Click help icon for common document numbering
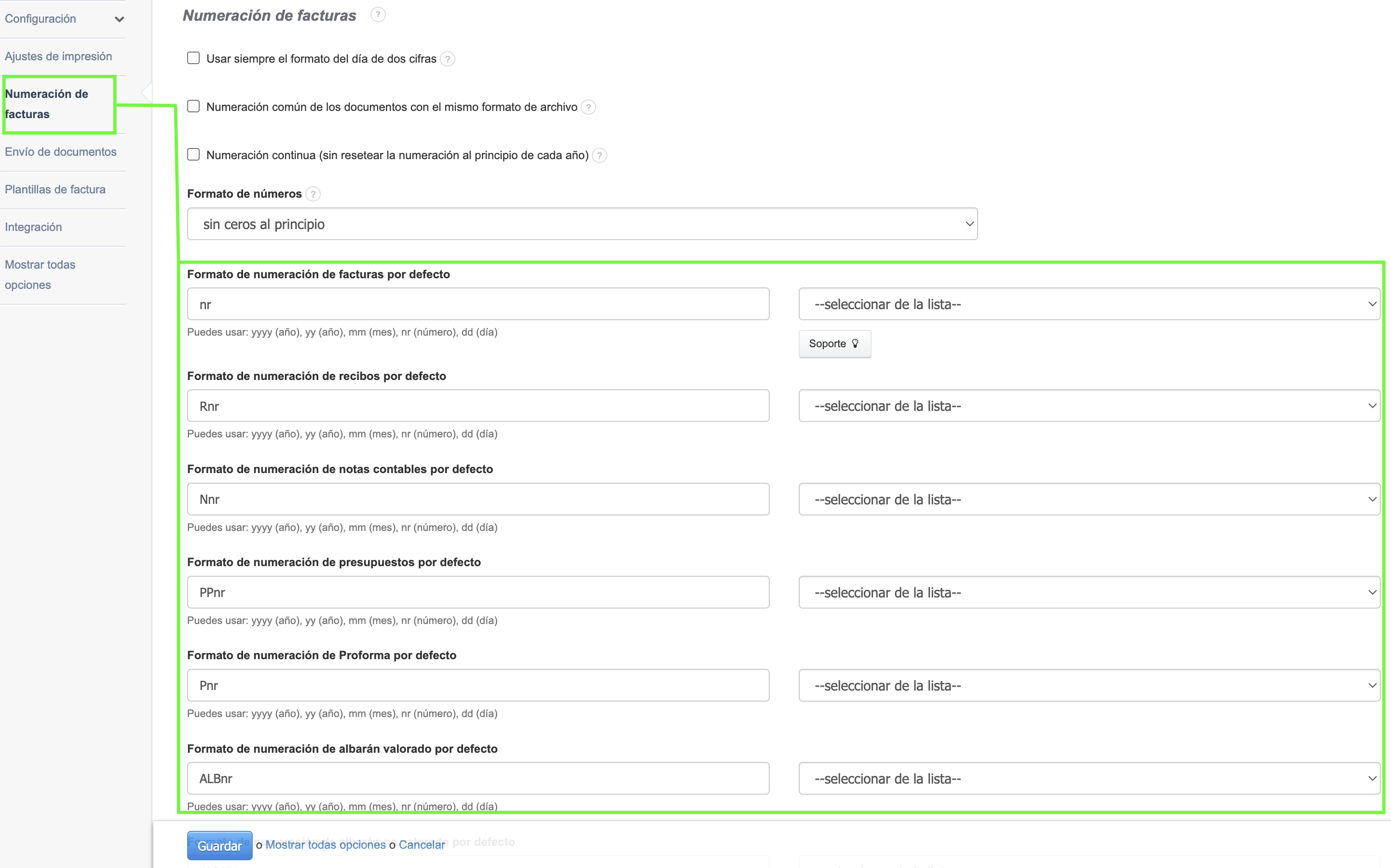This screenshot has width=1391, height=868. click(x=588, y=108)
